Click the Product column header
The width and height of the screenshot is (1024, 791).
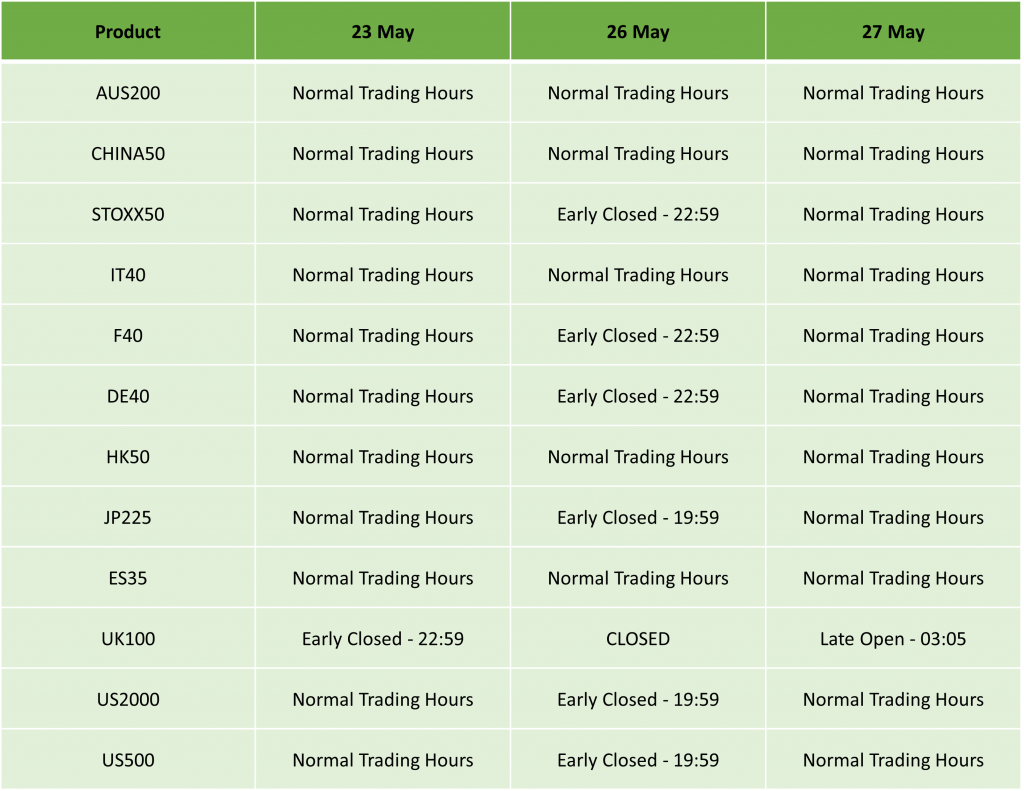pos(128,32)
